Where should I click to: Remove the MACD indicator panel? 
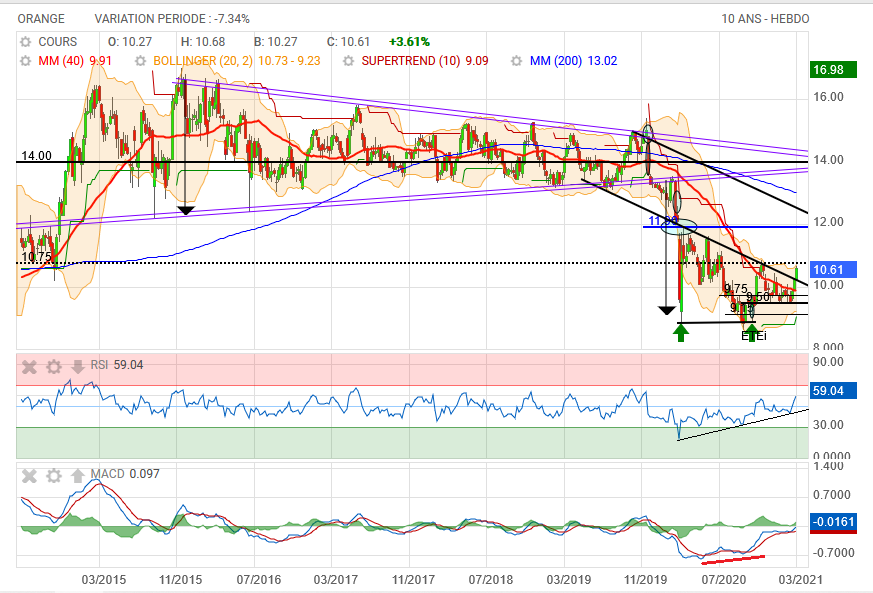point(29,476)
